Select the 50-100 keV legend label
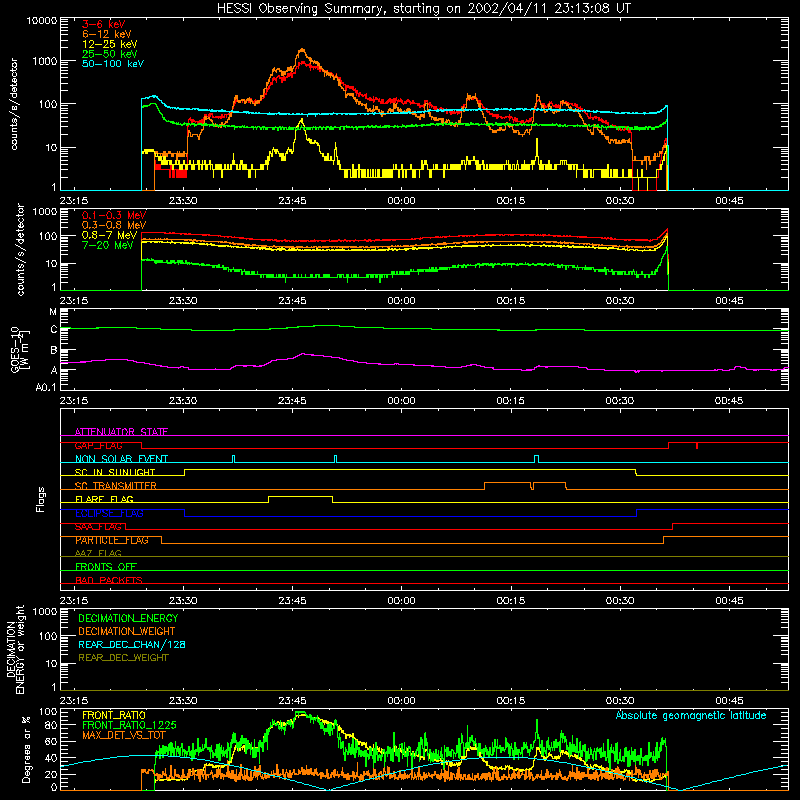The image size is (800, 800). [x=113, y=64]
